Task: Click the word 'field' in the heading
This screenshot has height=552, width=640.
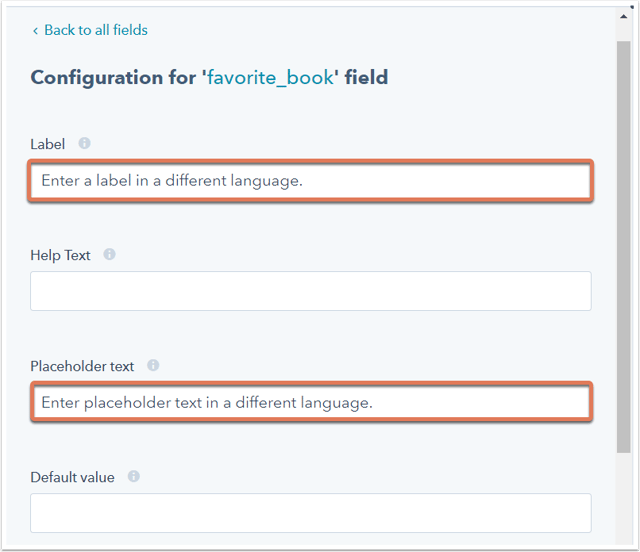Action: click(x=366, y=78)
